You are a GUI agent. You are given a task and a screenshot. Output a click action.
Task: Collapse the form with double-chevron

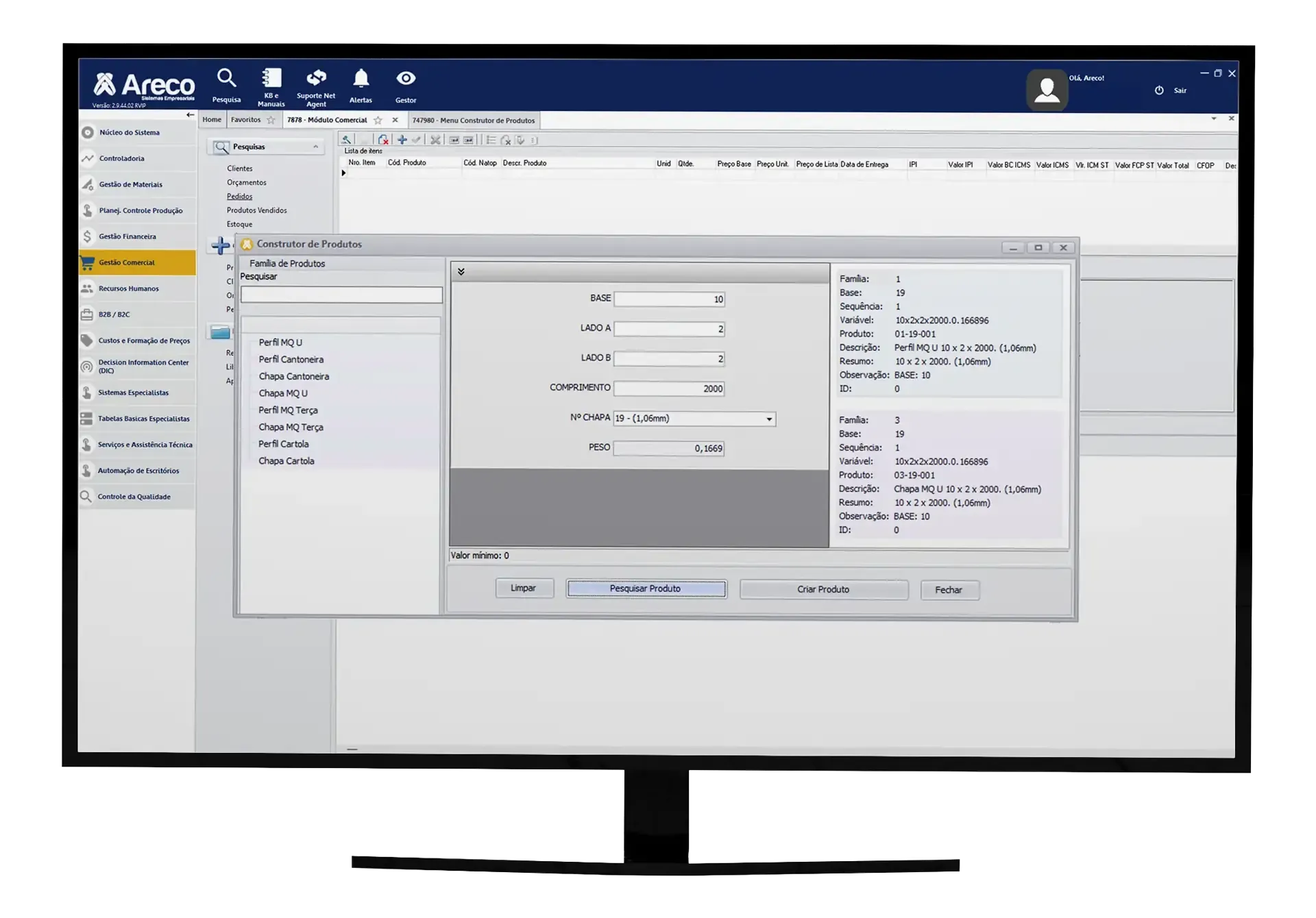click(x=461, y=272)
